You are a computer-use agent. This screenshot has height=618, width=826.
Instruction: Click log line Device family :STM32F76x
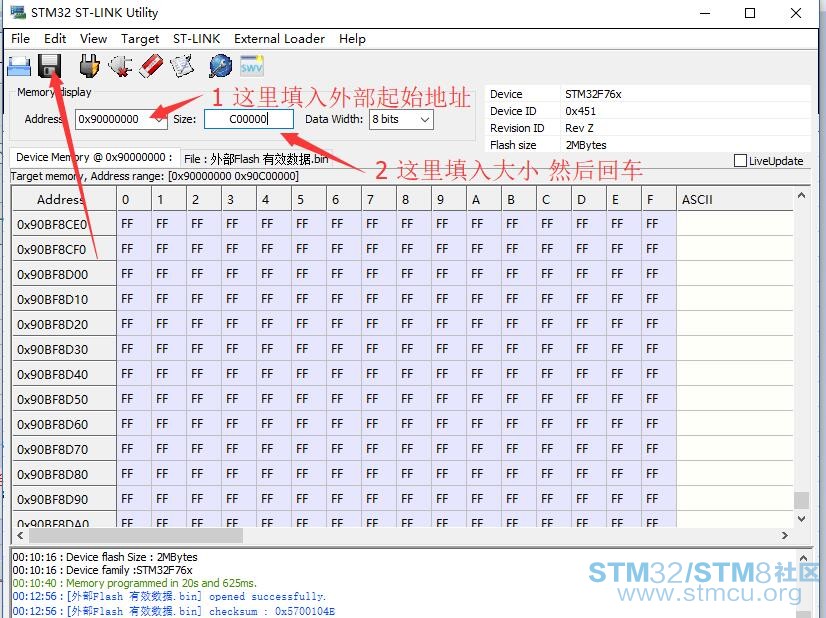point(103,570)
